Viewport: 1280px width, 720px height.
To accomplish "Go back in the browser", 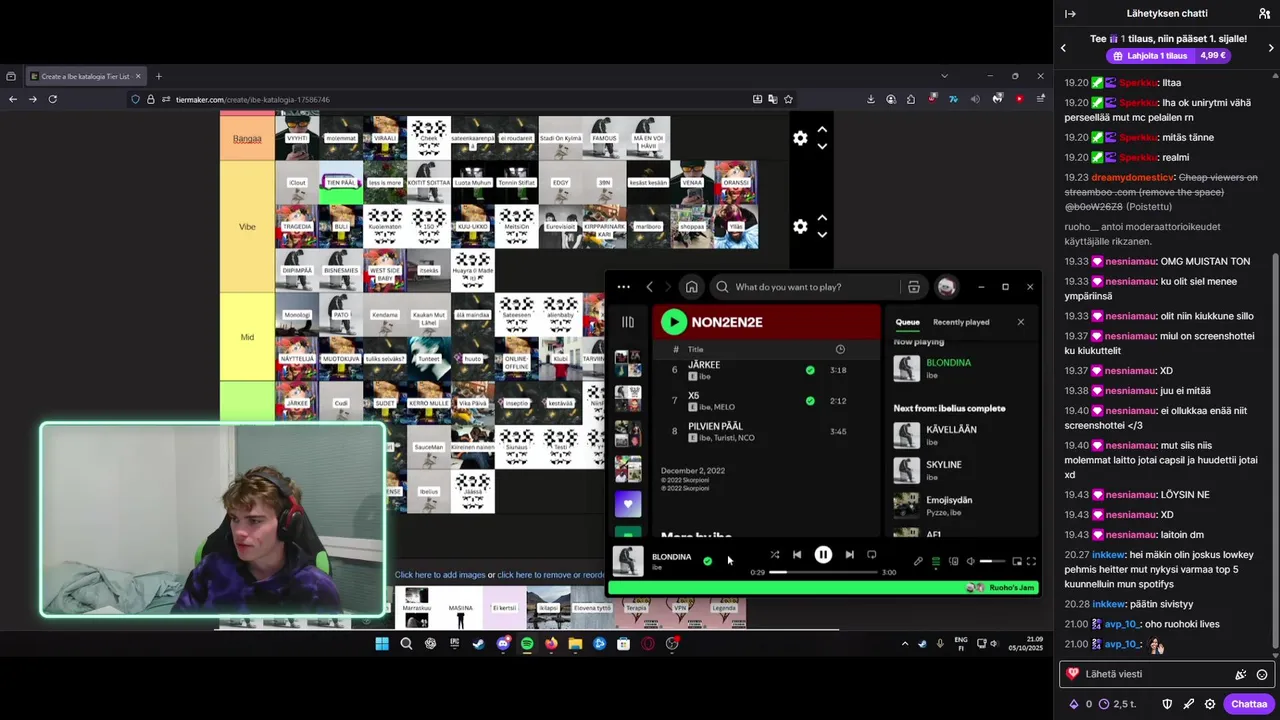I will pos(12,99).
